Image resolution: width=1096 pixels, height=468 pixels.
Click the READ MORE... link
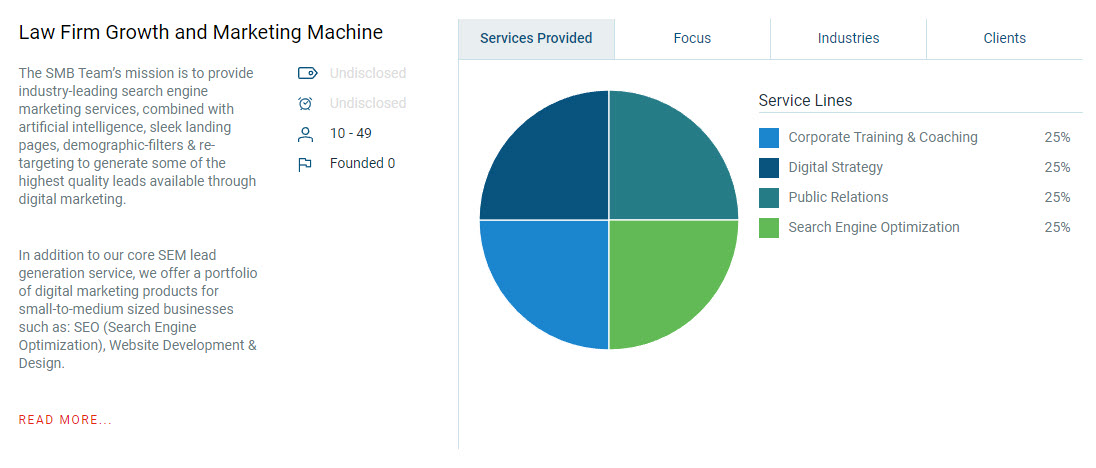pyautogui.click(x=65, y=420)
